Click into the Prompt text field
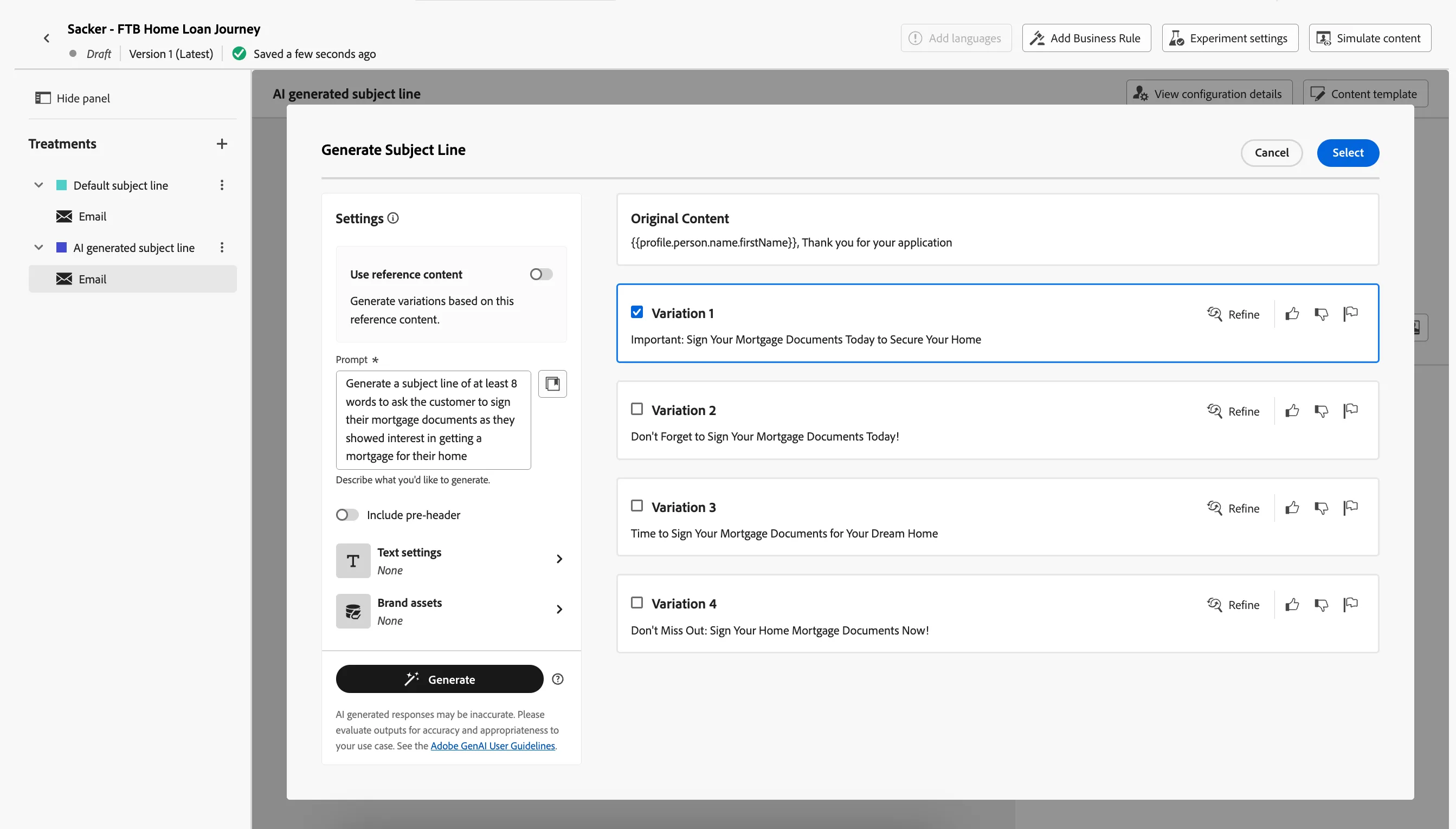This screenshot has height=829, width=1456. tap(433, 420)
